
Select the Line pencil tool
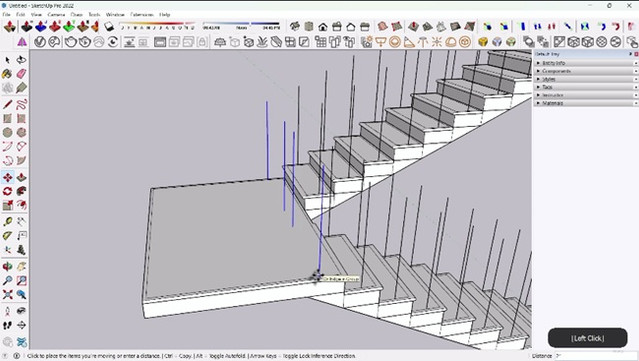click(7, 105)
